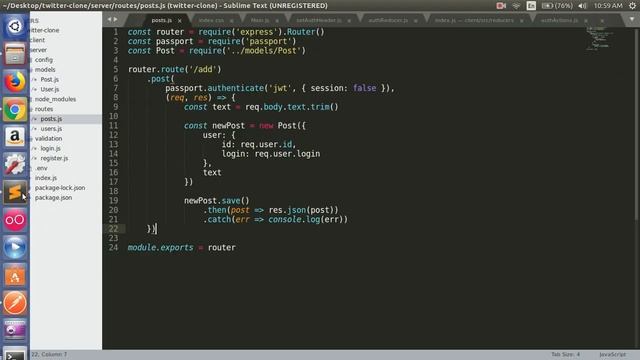Switch to the posts.js tab
Viewport: 640px width, 360px height.
pyautogui.click(x=162, y=20)
